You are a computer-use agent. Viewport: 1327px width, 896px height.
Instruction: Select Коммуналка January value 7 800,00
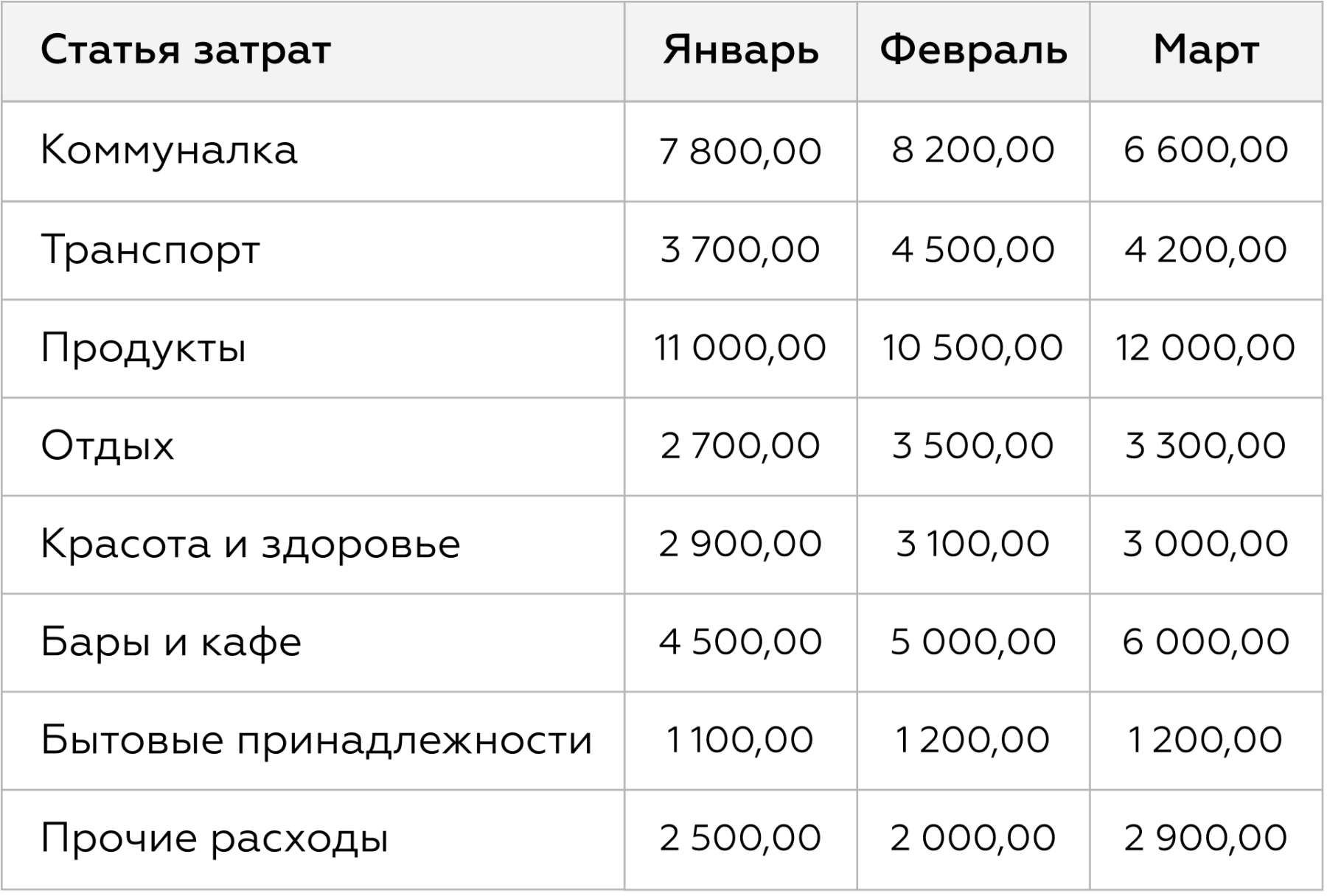point(741,152)
